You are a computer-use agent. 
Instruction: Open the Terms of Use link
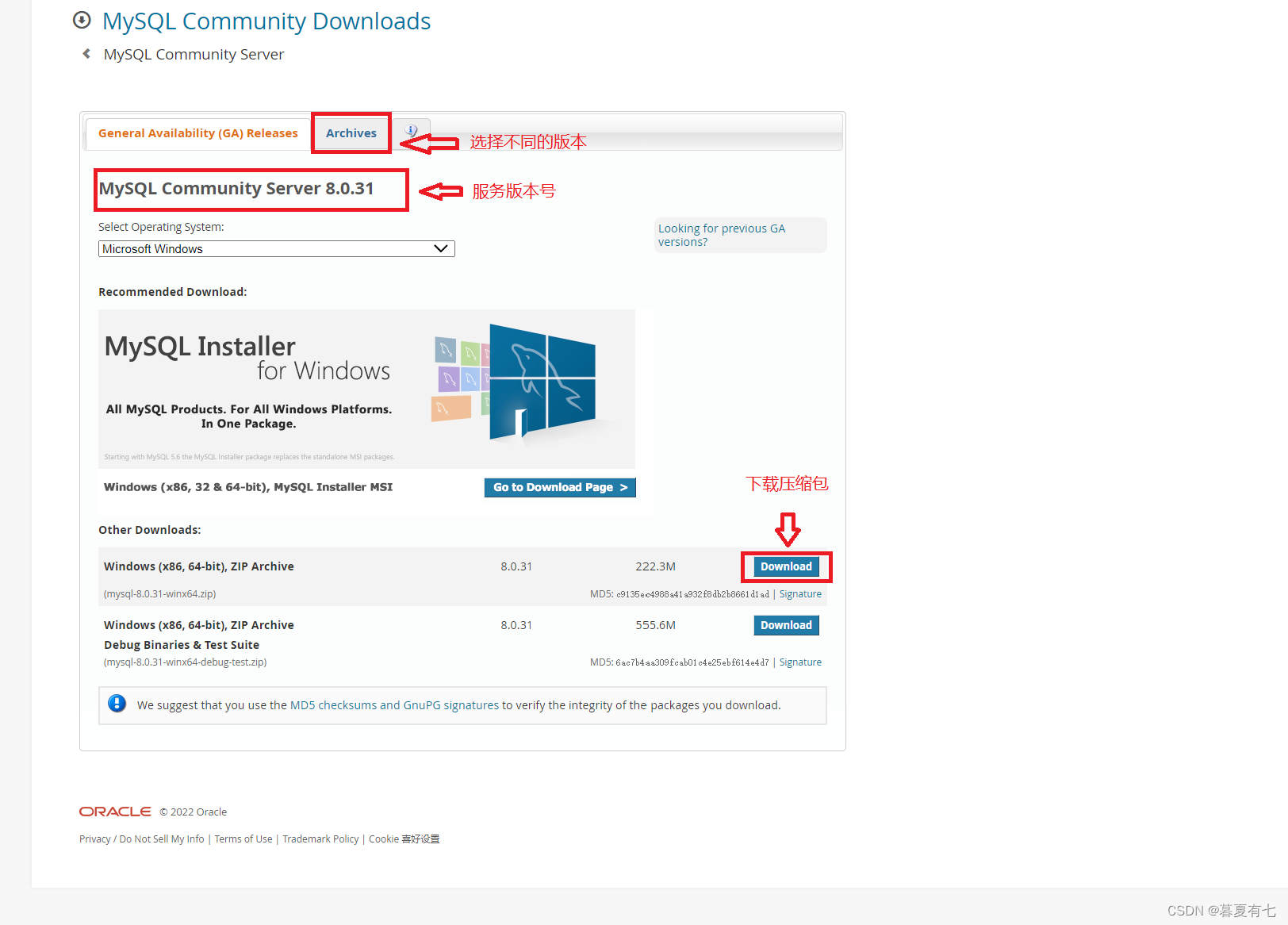pyautogui.click(x=243, y=839)
